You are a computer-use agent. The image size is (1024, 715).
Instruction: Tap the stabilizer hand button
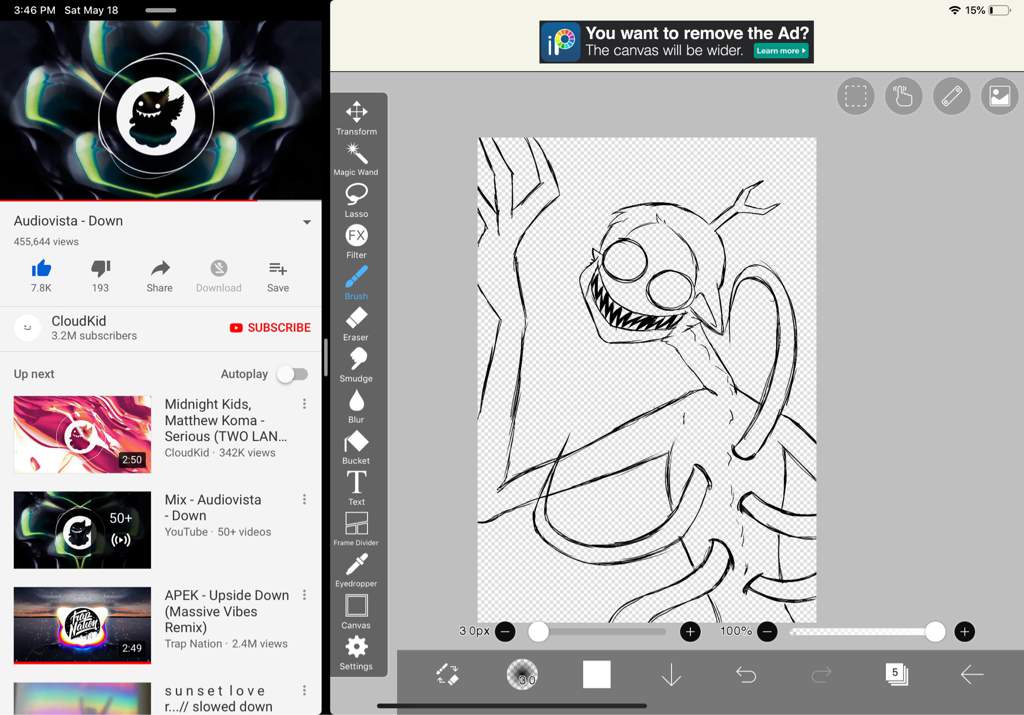tap(904, 97)
